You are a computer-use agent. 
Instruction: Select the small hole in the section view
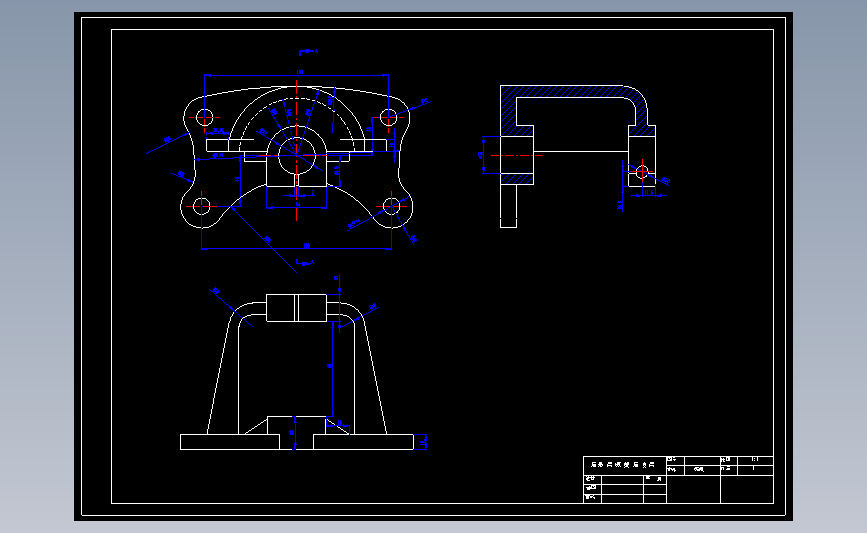(x=642, y=171)
